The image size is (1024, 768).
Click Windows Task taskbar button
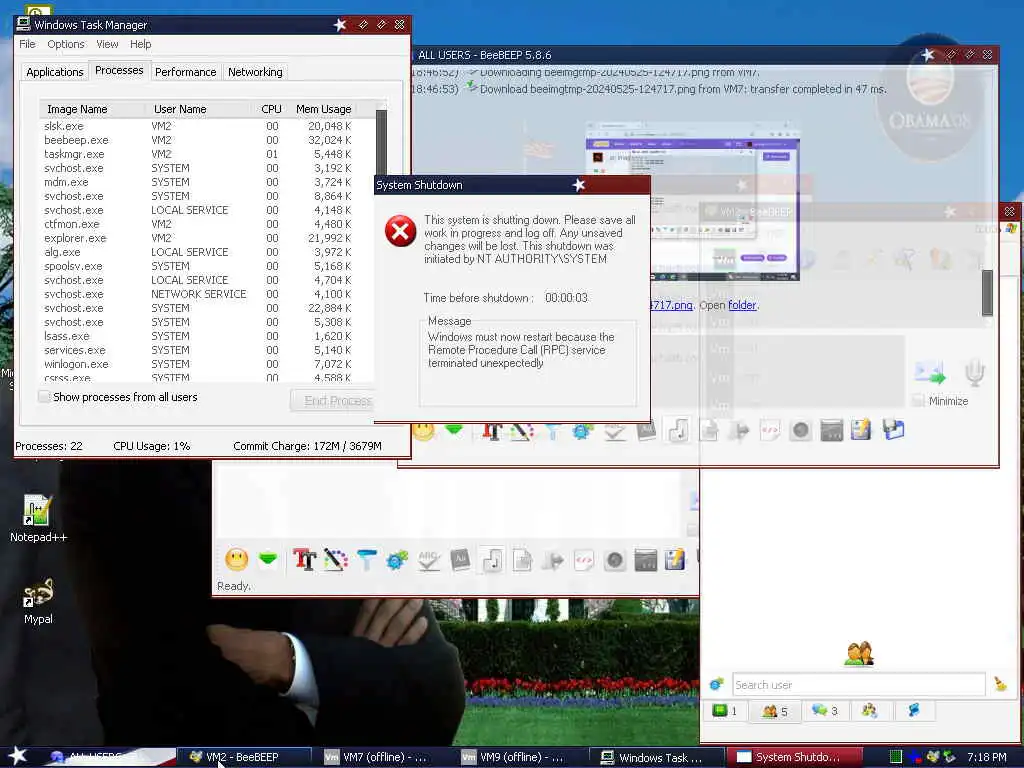pyautogui.click(x=655, y=757)
